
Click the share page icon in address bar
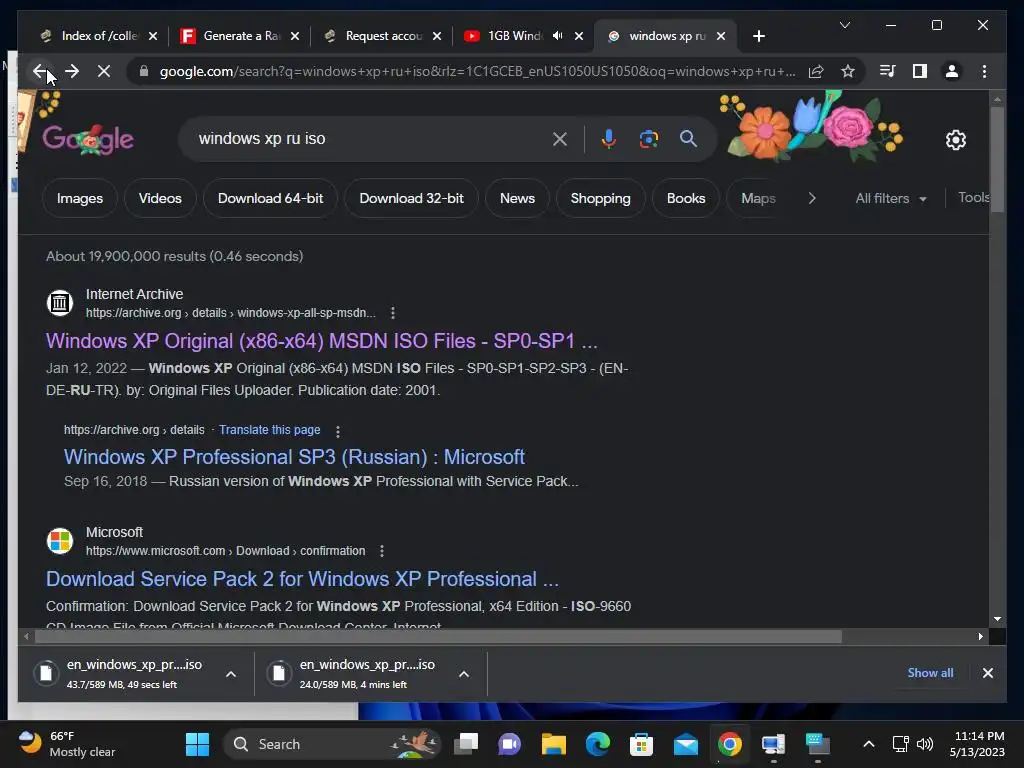pos(816,71)
